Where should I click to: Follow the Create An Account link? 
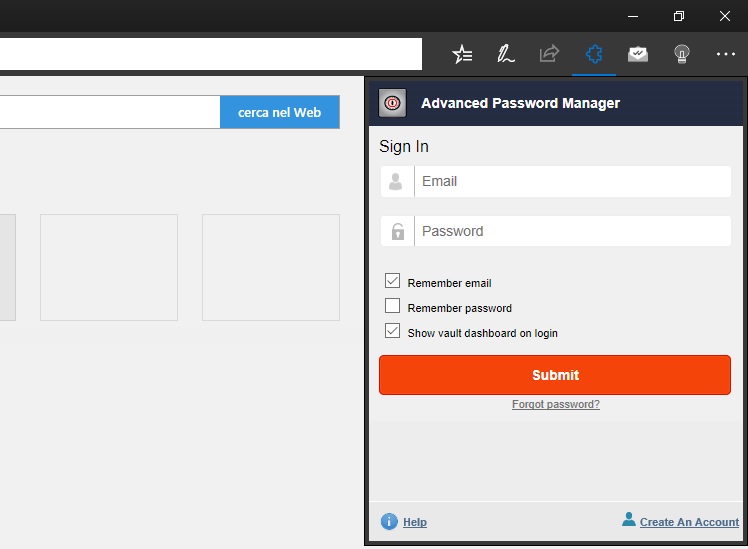[689, 522]
